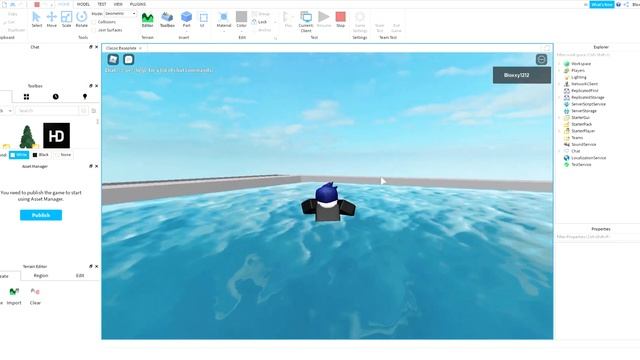The height and width of the screenshot is (360, 640).
Task: Open the UI insert tool
Action: 203,20
